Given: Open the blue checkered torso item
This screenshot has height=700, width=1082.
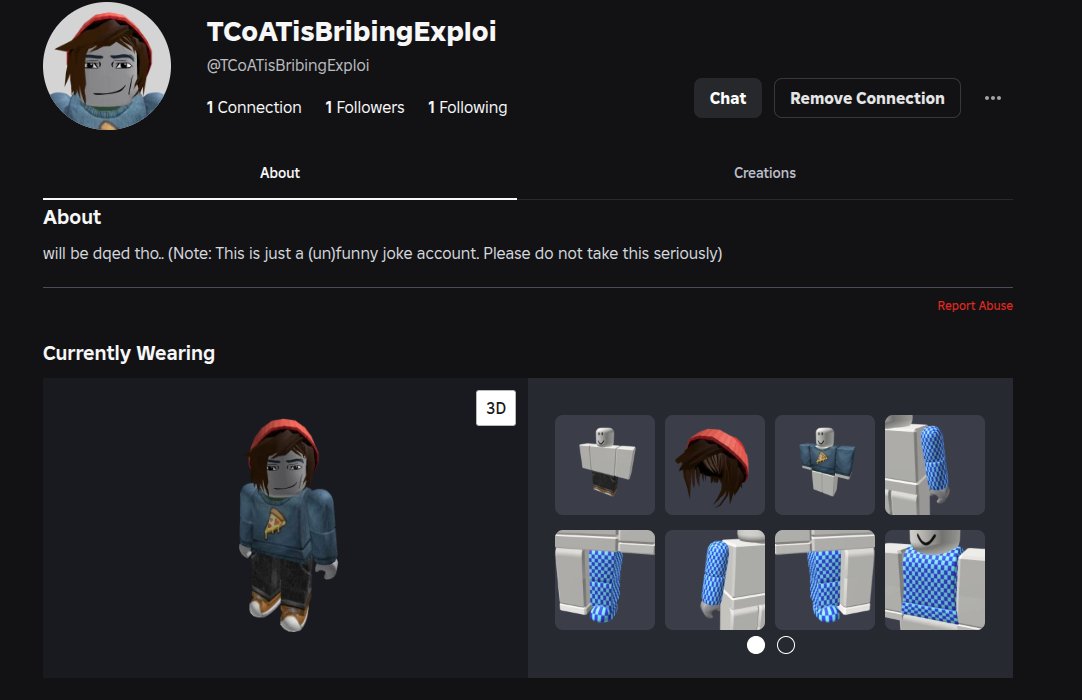Looking at the screenshot, I should 934,580.
